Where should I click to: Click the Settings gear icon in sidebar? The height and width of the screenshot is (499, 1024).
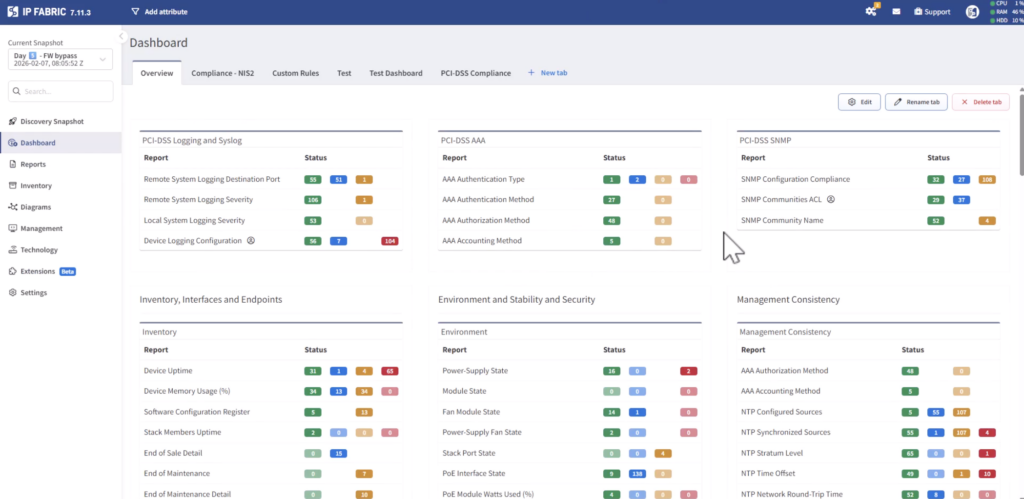click(x=12, y=293)
